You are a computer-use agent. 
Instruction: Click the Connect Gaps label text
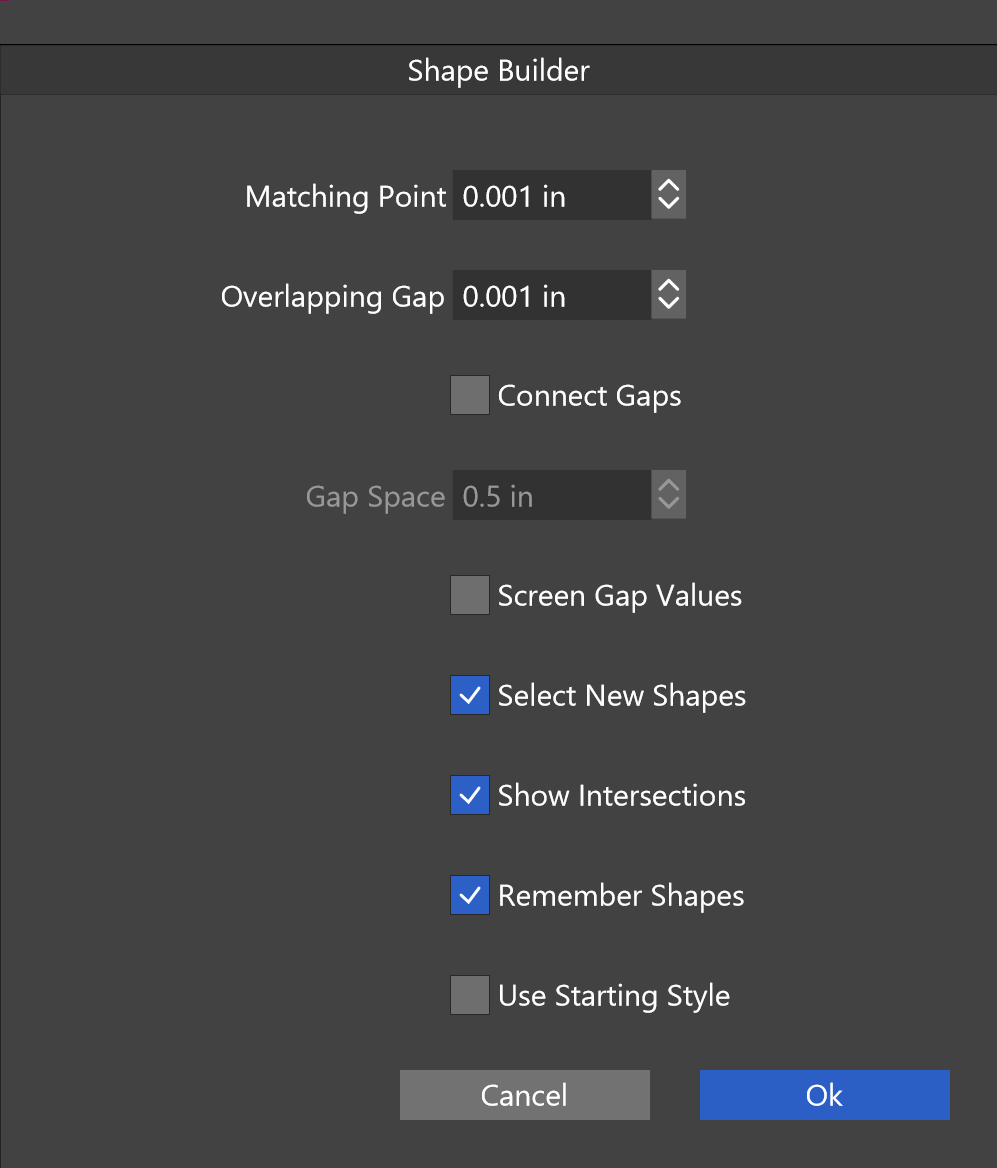point(589,396)
